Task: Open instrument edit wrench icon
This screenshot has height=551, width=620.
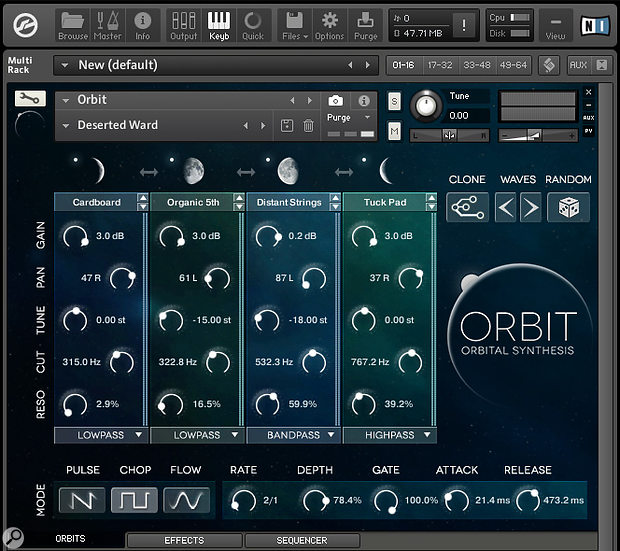Action: point(30,98)
